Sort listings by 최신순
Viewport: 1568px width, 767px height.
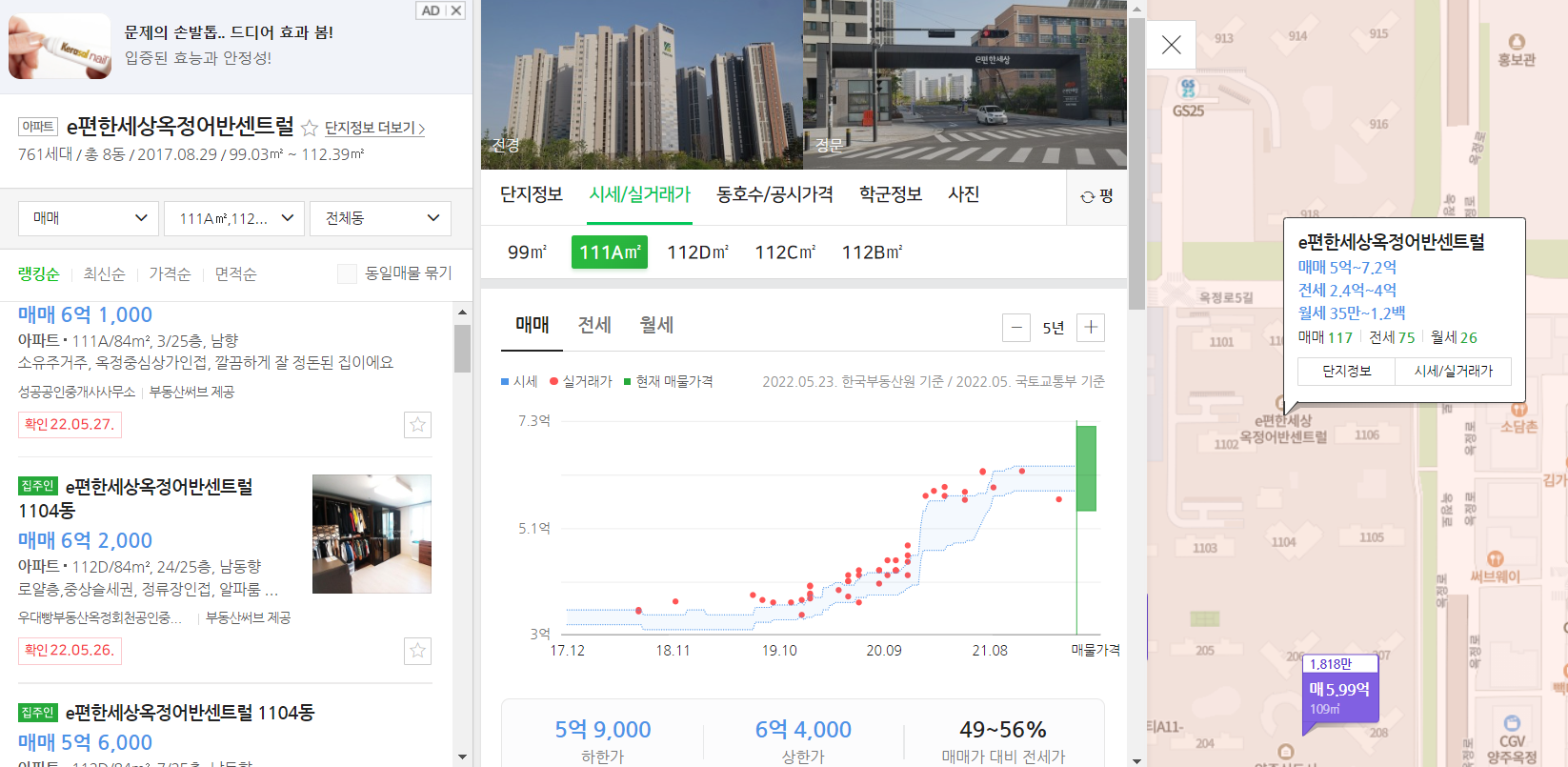click(104, 274)
